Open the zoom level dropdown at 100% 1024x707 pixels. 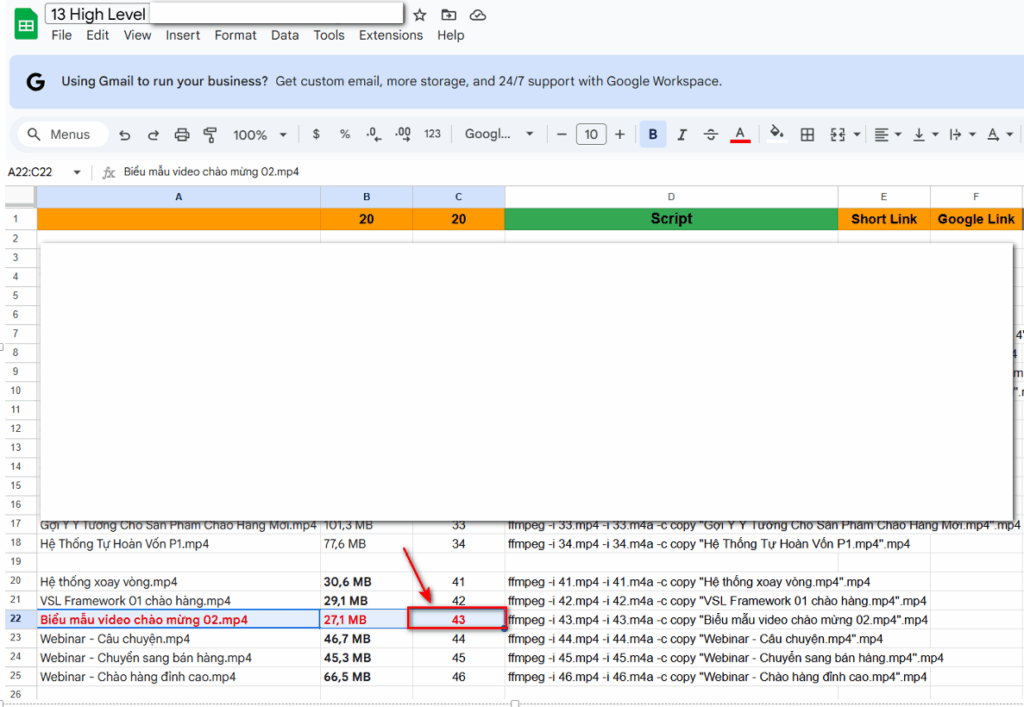click(259, 134)
